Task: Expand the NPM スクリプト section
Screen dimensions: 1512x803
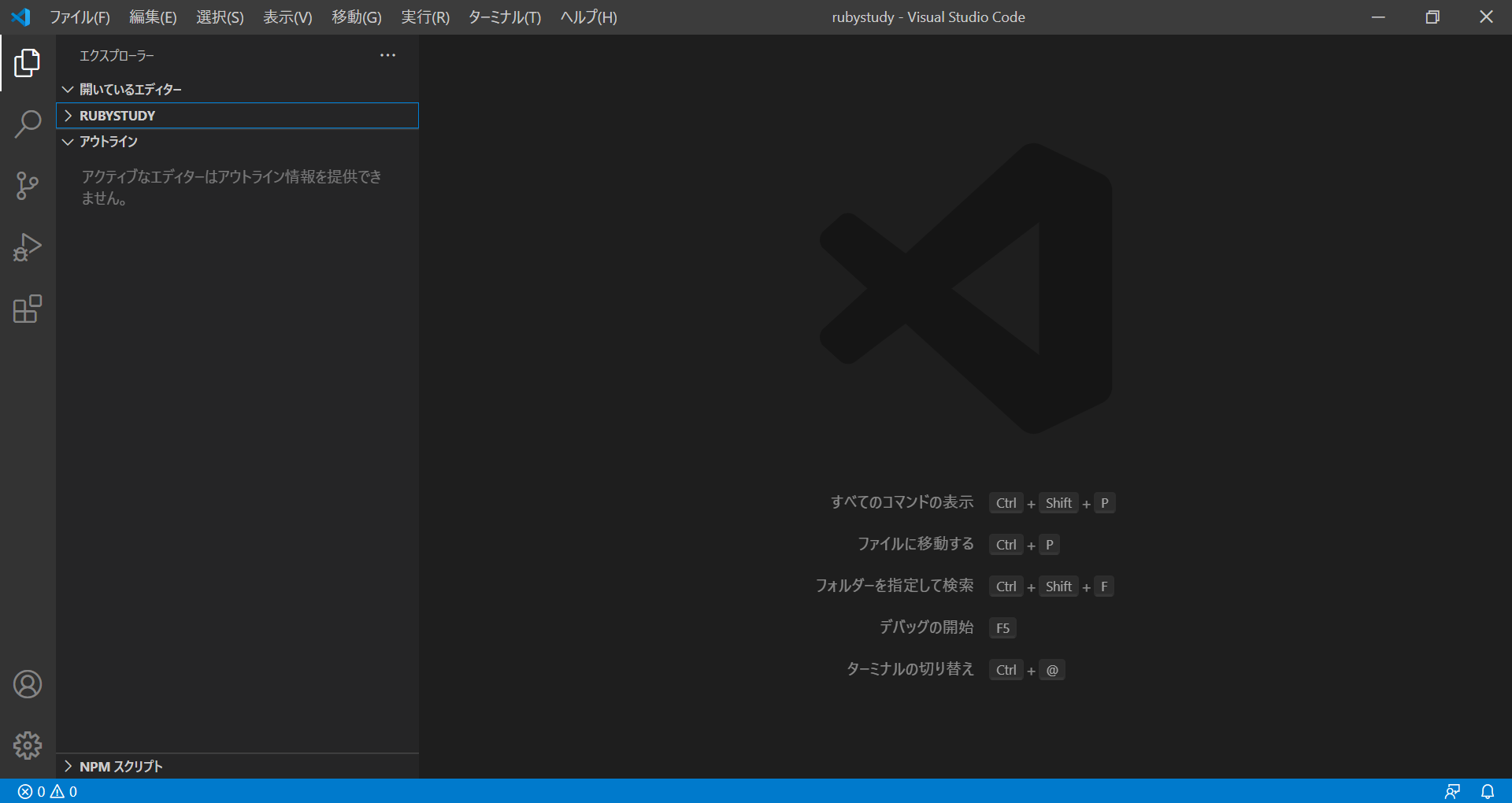Action: pyautogui.click(x=237, y=766)
